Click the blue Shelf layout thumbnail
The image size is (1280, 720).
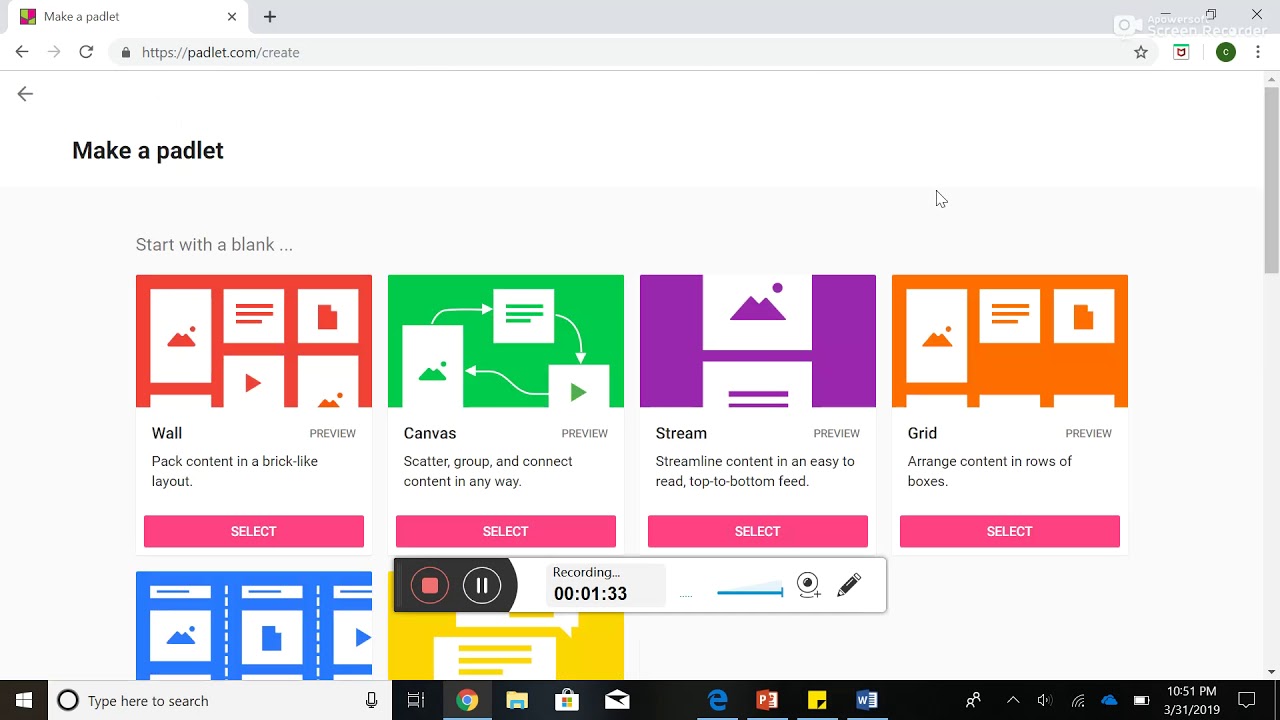click(x=254, y=625)
